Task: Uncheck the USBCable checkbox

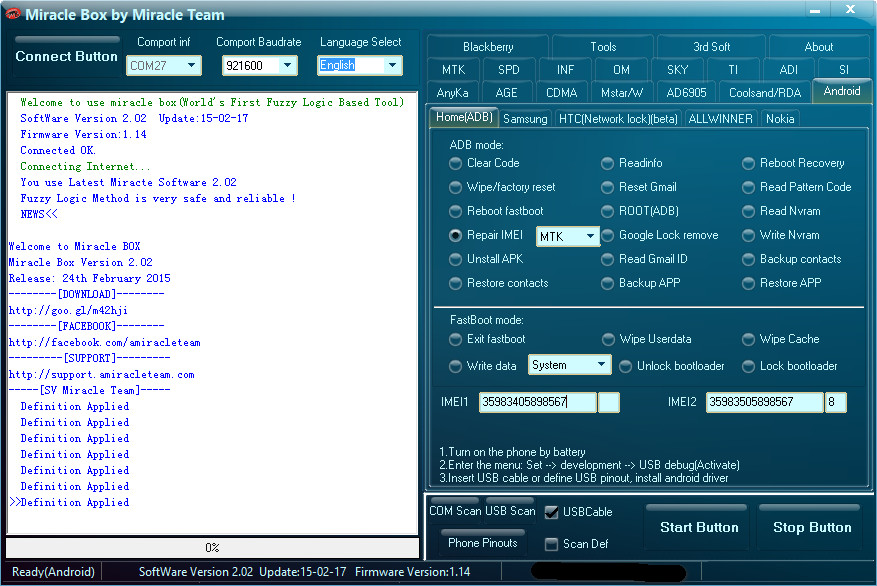Action: (551, 512)
